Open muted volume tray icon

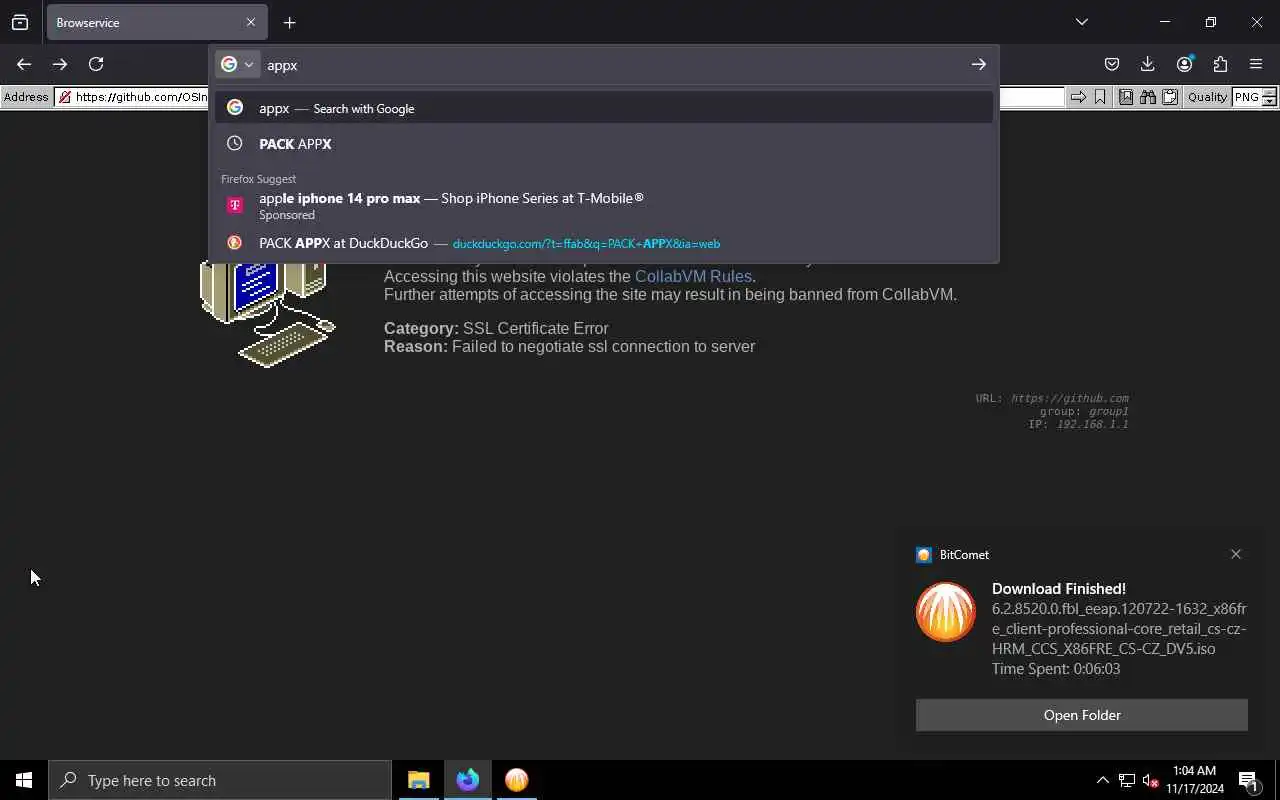pyautogui.click(x=1151, y=780)
